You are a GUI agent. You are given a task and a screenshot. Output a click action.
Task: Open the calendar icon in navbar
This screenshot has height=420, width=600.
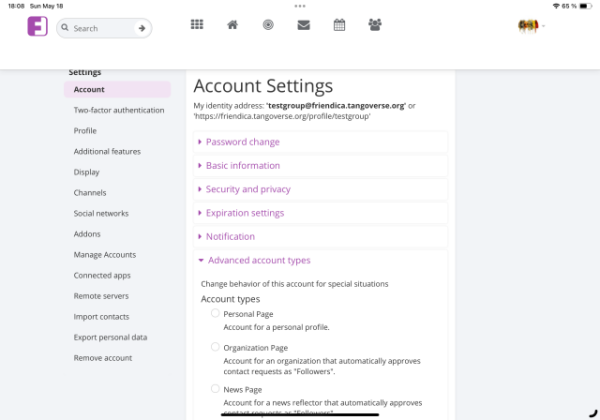click(x=339, y=25)
